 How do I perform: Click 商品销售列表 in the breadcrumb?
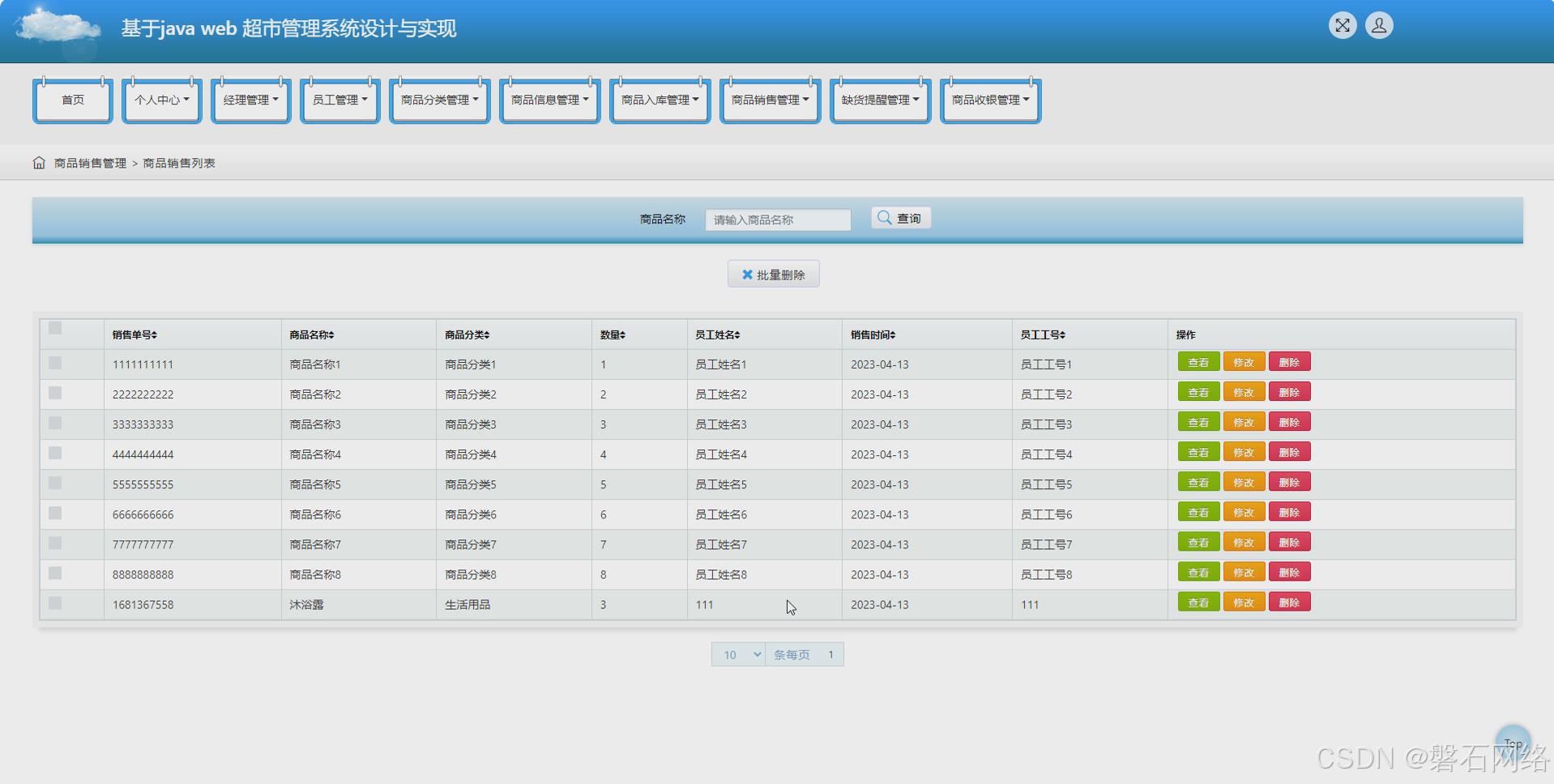[180, 163]
